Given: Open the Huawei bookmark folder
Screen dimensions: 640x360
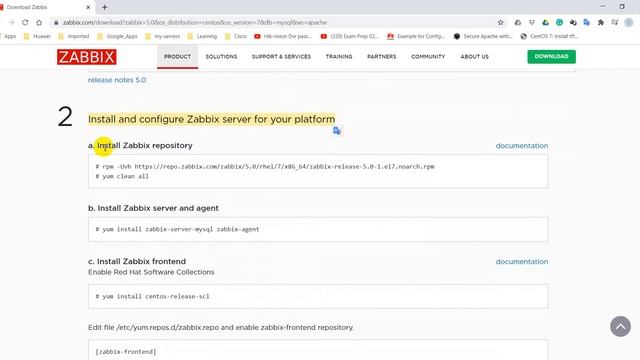Looking at the screenshot, I should coord(37,36).
